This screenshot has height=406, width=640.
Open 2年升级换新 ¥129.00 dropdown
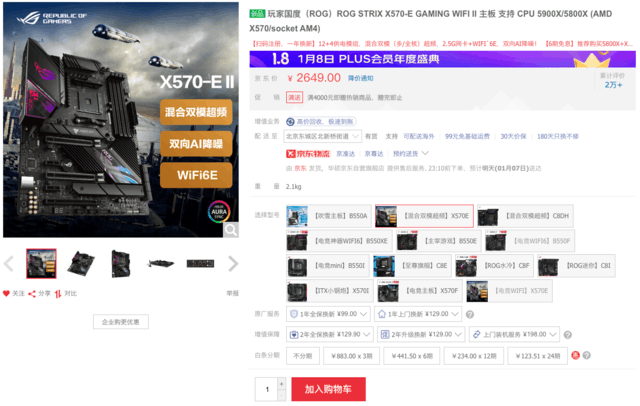click(x=421, y=335)
